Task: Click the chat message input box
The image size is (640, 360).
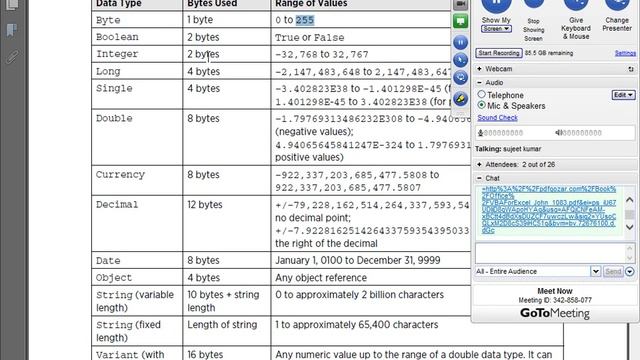Action: coord(550,253)
